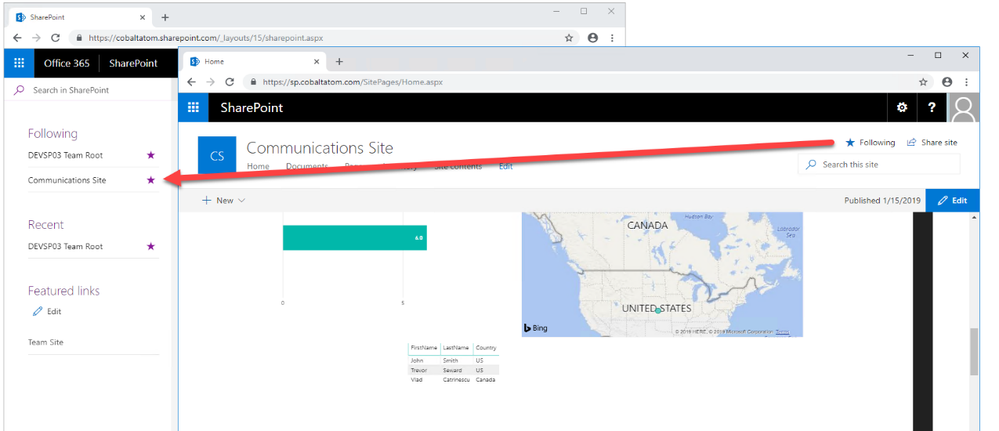Open Site contents navigation link

pyautogui.click(x=458, y=167)
